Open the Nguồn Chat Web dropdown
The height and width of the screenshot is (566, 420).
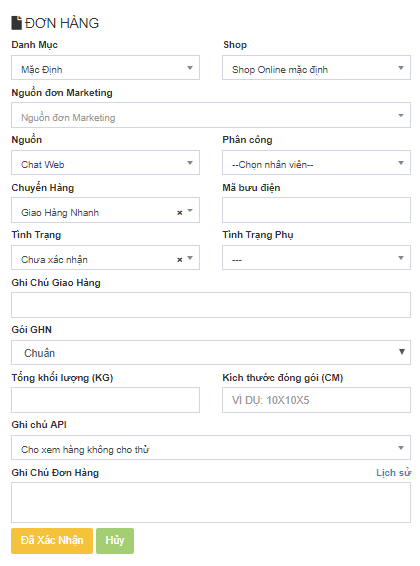pos(105,163)
